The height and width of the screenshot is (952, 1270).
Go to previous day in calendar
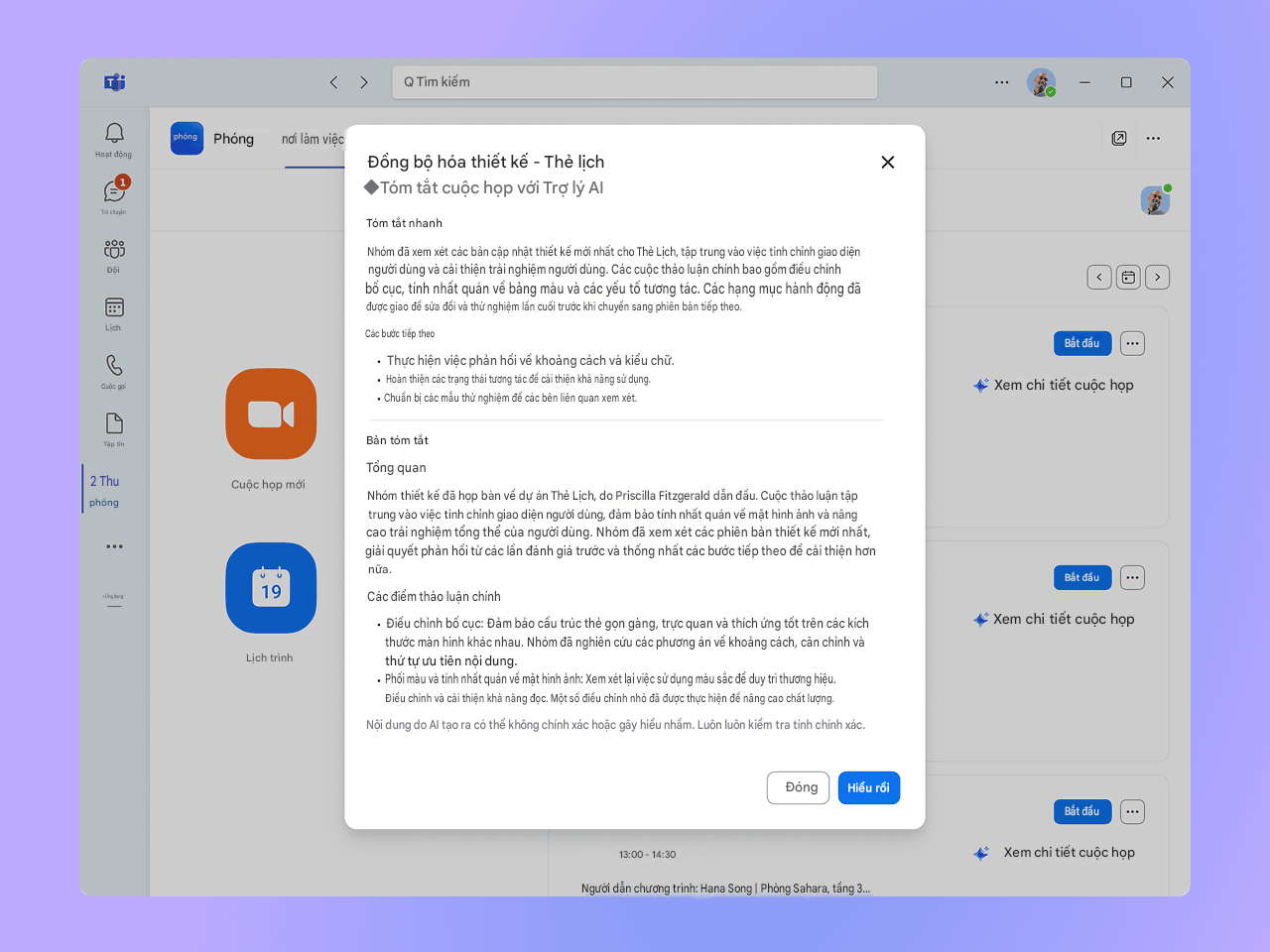(x=1099, y=278)
